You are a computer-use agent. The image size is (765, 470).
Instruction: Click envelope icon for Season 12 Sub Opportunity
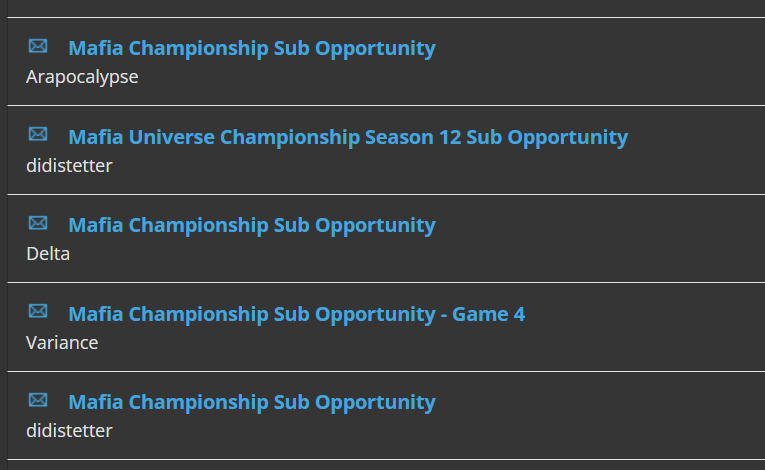[x=38, y=134]
